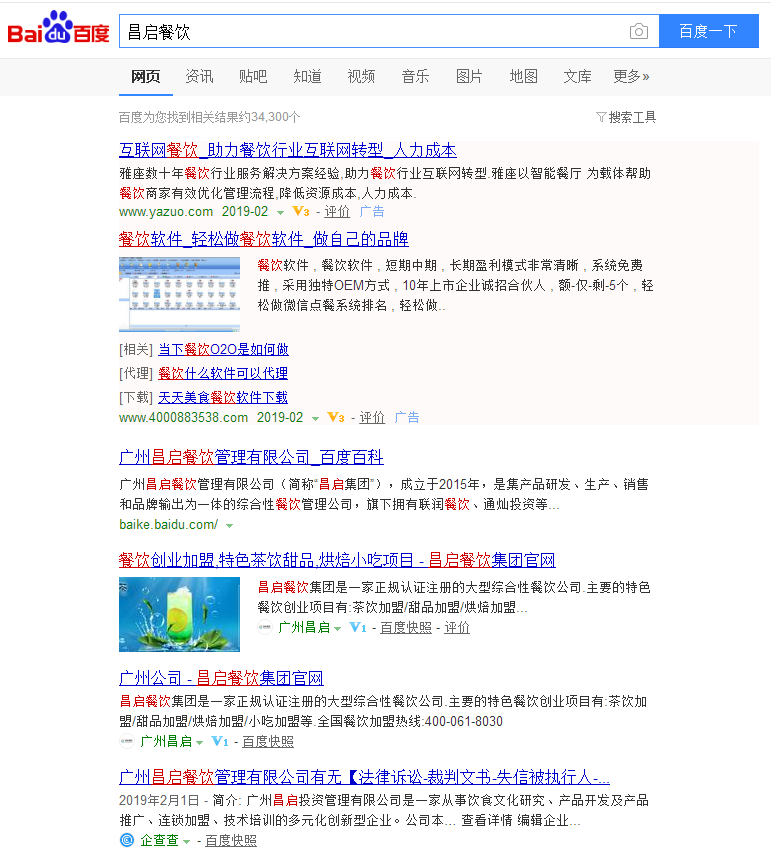
Task: Open 广州昌启餐饮管理有限公司_百度百科 result
Action: (x=251, y=458)
